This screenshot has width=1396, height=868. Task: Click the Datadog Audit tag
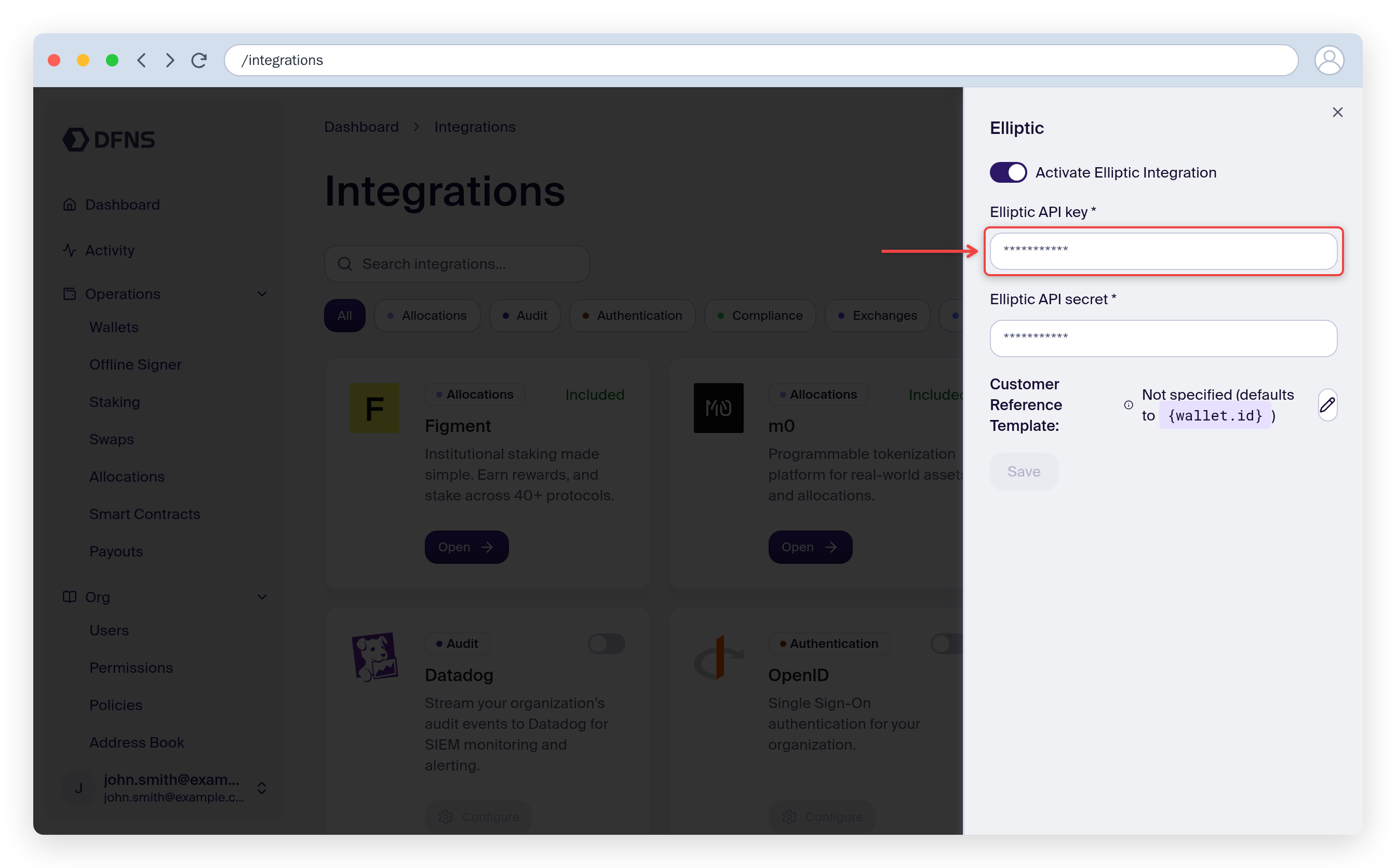[x=457, y=644]
